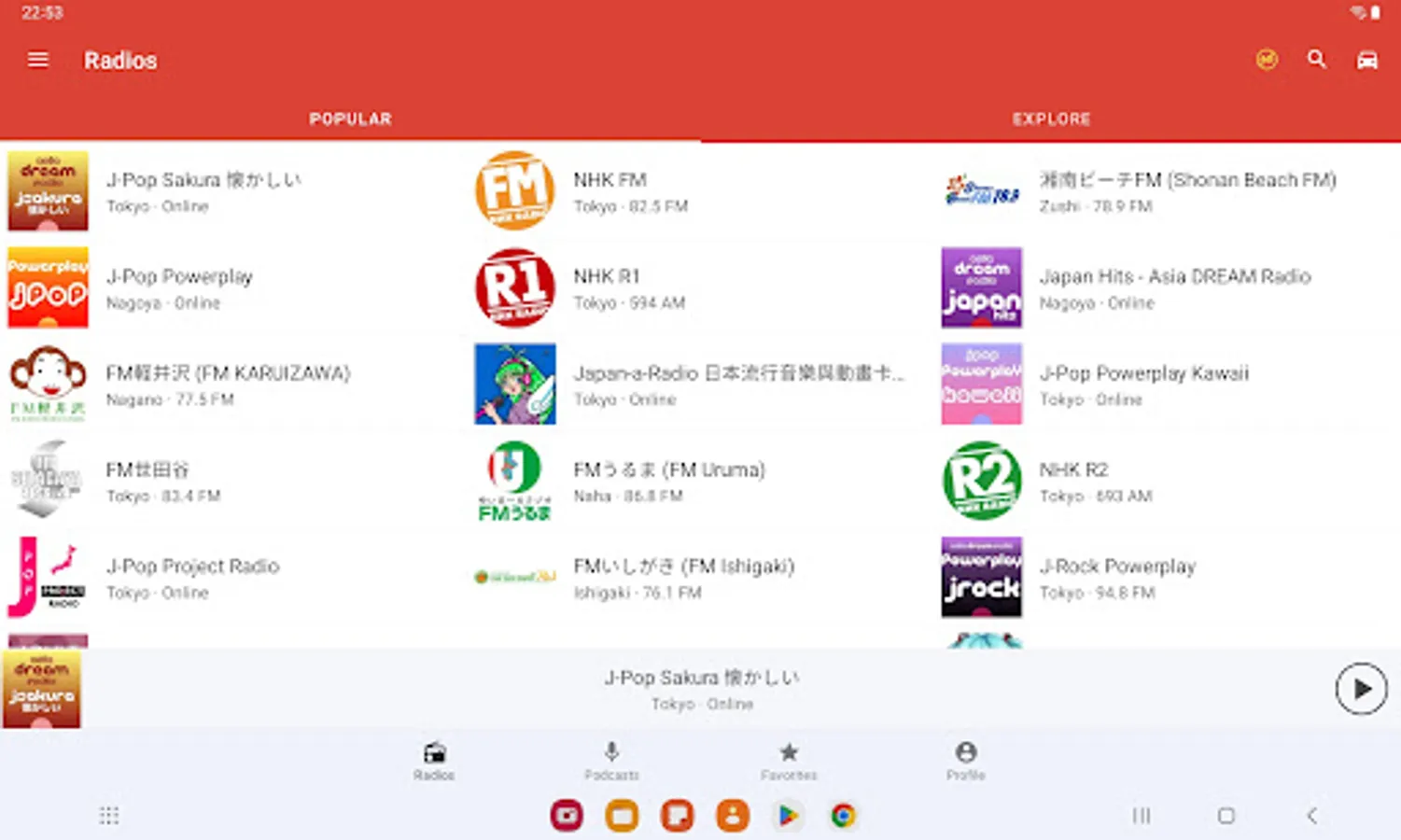Open Radios bottom navigation tab
This screenshot has width=1401, height=840.
(x=434, y=761)
